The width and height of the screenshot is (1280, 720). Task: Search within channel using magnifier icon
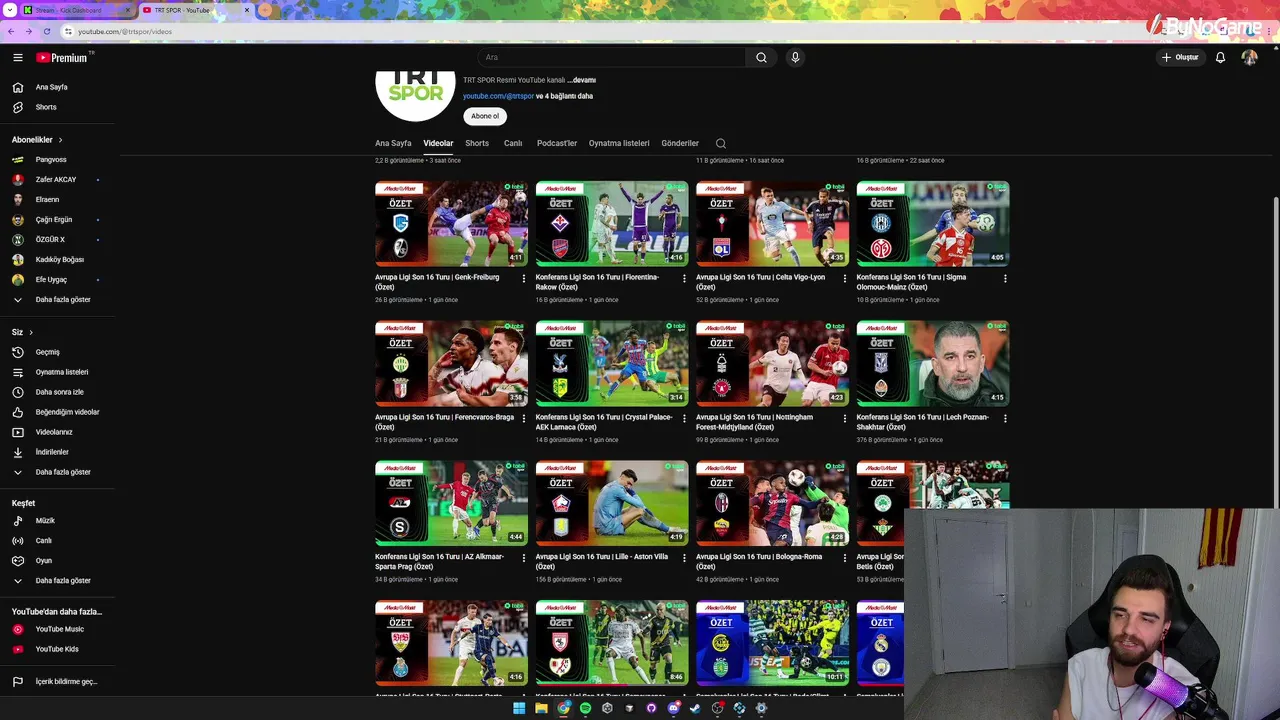click(x=721, y=143)
